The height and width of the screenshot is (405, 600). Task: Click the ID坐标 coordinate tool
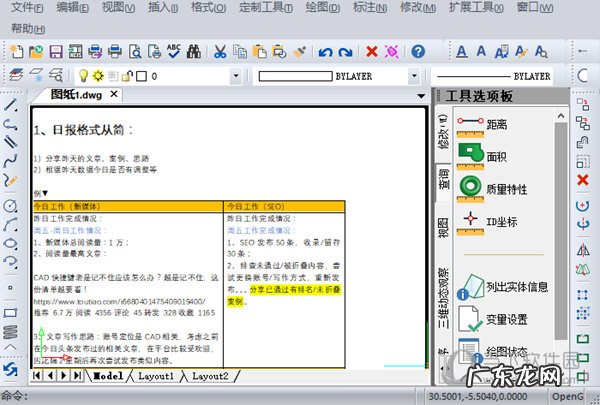pos(487,222)
